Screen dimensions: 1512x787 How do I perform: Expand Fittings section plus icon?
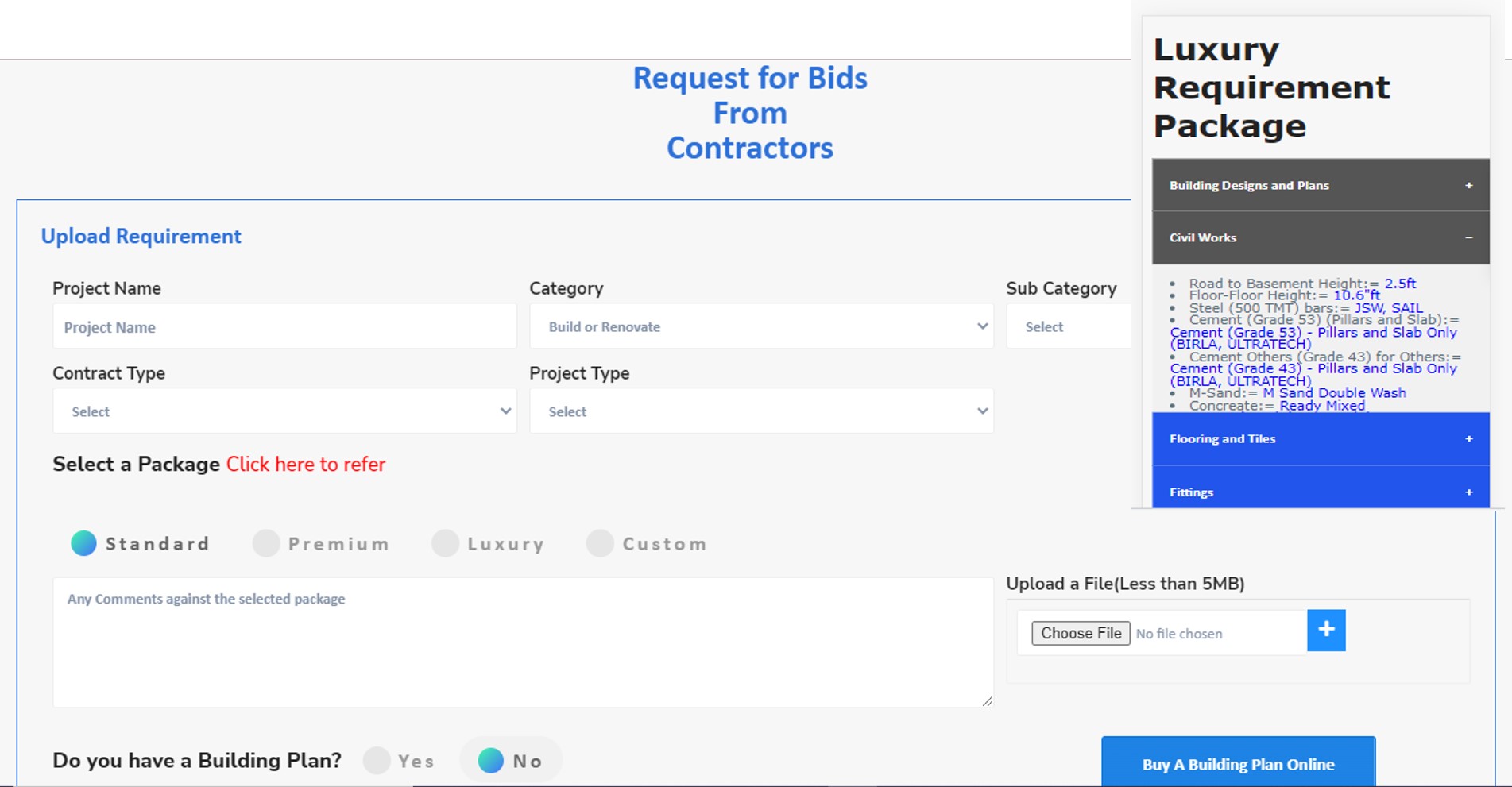click(x=1468, y=492)
